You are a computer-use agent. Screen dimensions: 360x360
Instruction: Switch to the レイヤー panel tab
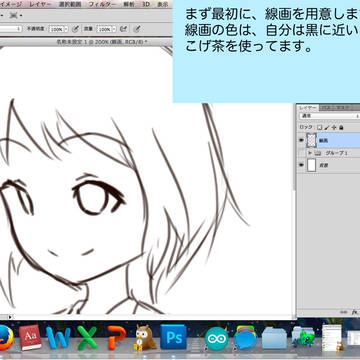pos(308,108)
